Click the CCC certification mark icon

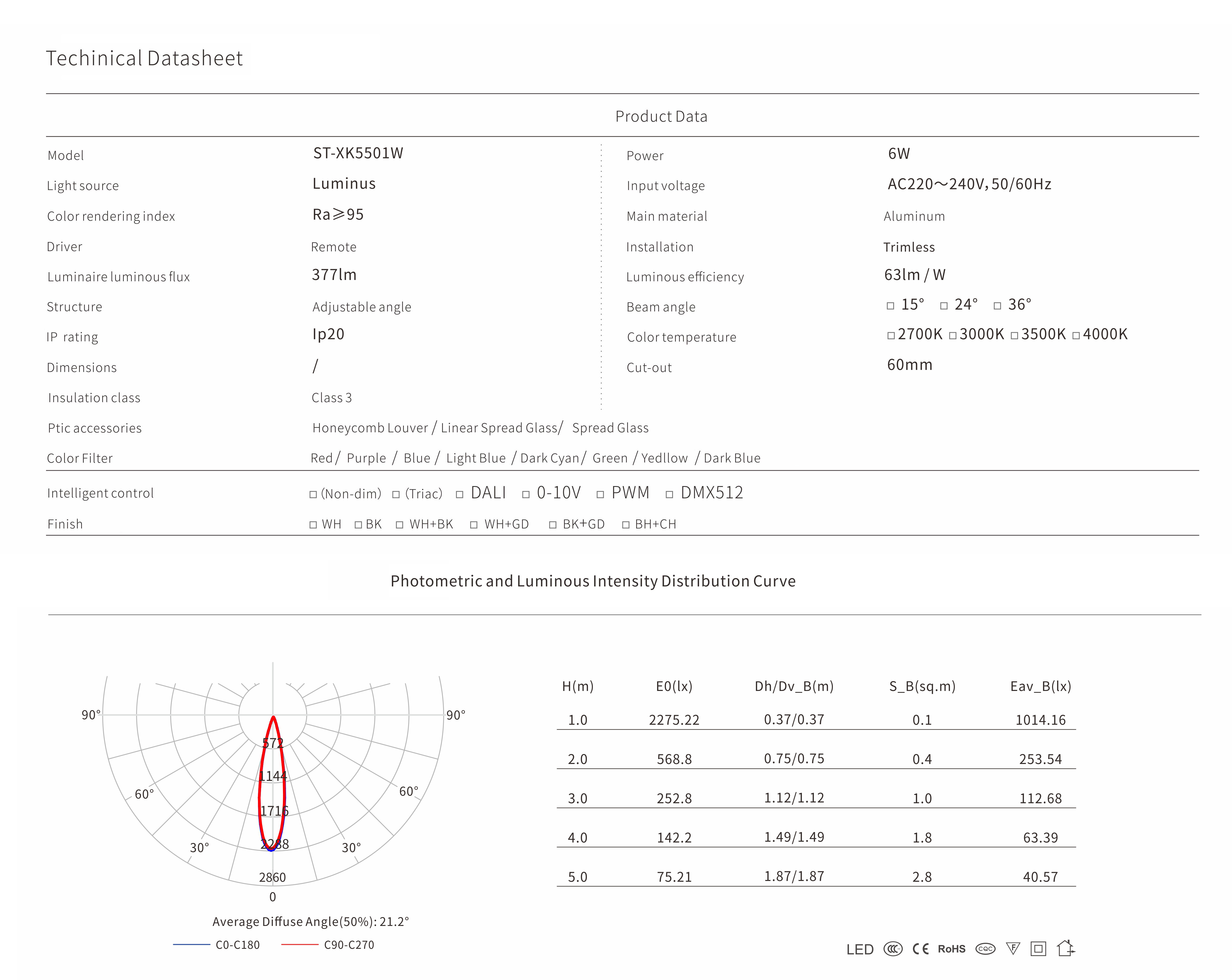pos(893,949)
